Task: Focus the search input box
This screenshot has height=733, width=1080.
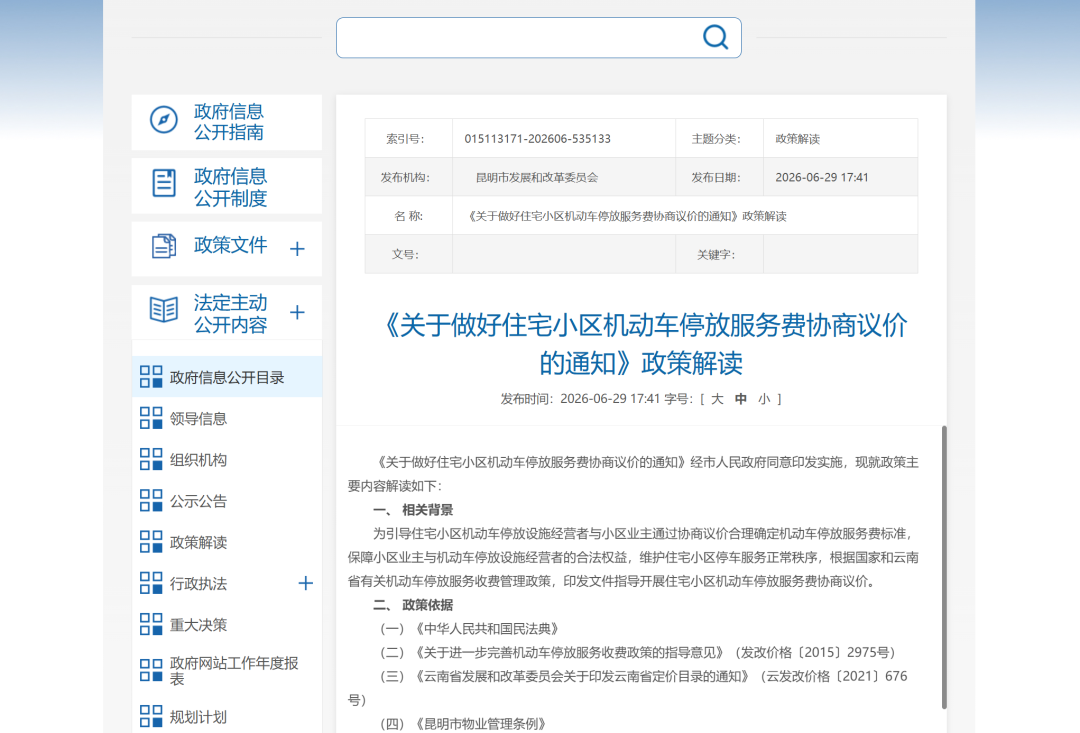Action: point(539,38)
